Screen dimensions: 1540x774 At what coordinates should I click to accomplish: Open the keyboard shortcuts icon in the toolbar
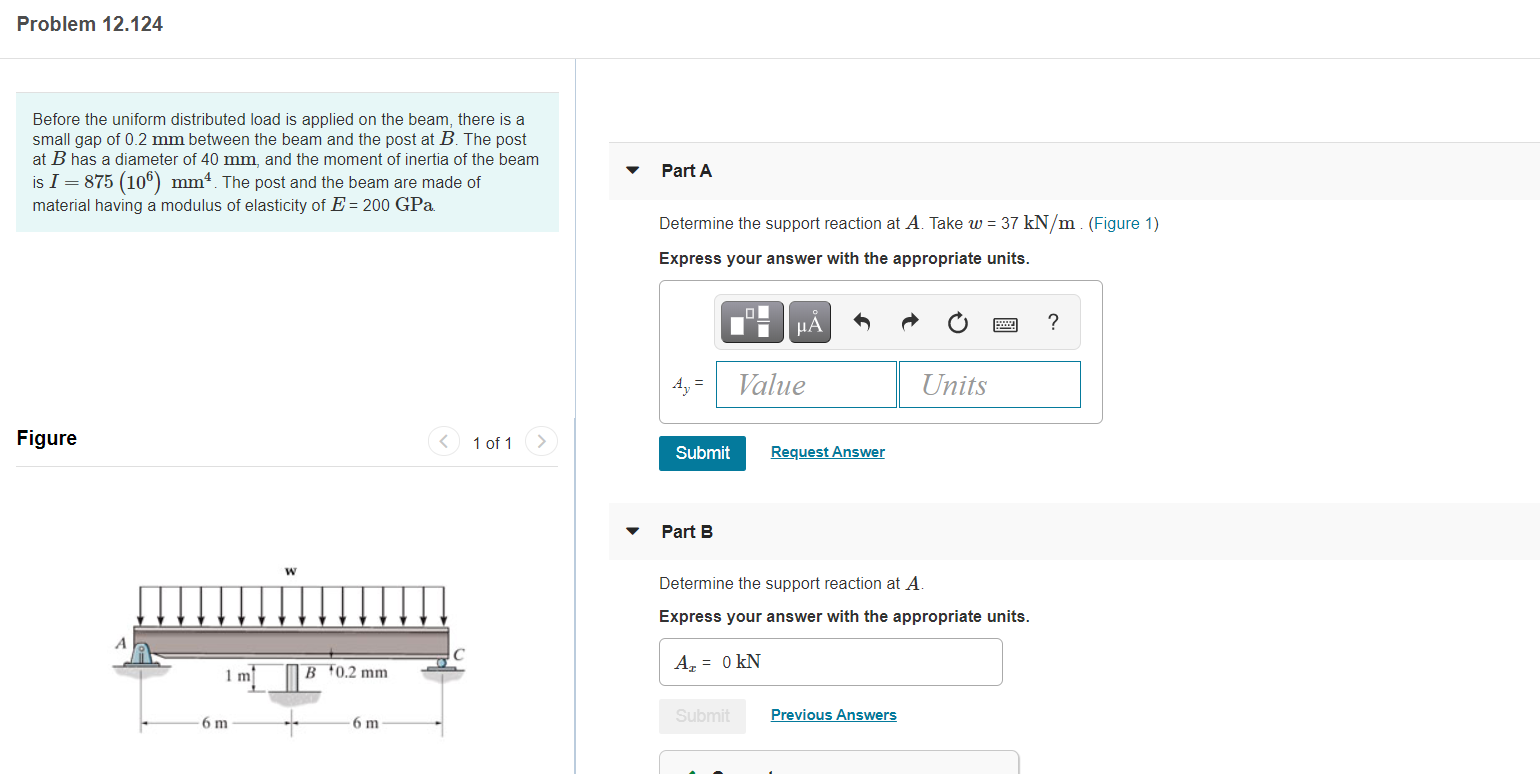click(1005, 322)
